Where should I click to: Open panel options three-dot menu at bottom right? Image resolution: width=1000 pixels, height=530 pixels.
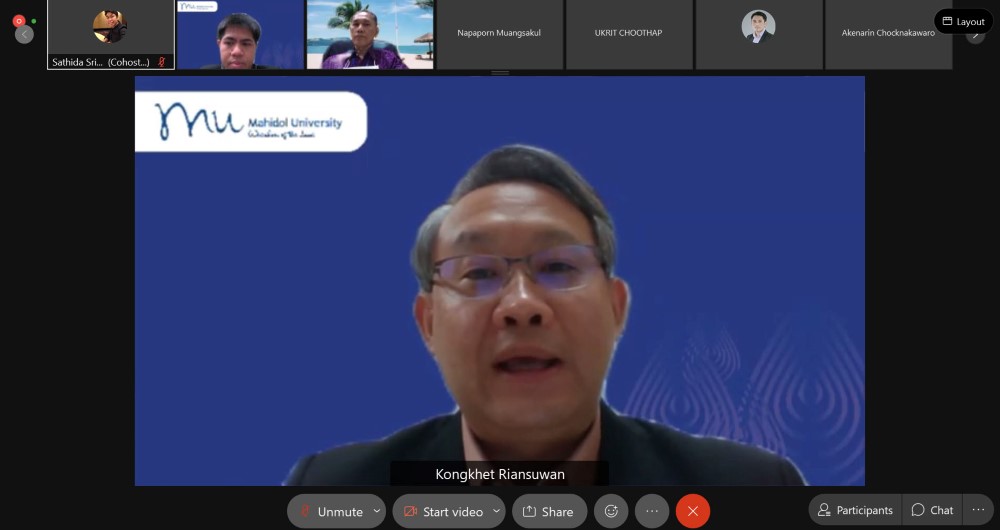tap(978, 510)
